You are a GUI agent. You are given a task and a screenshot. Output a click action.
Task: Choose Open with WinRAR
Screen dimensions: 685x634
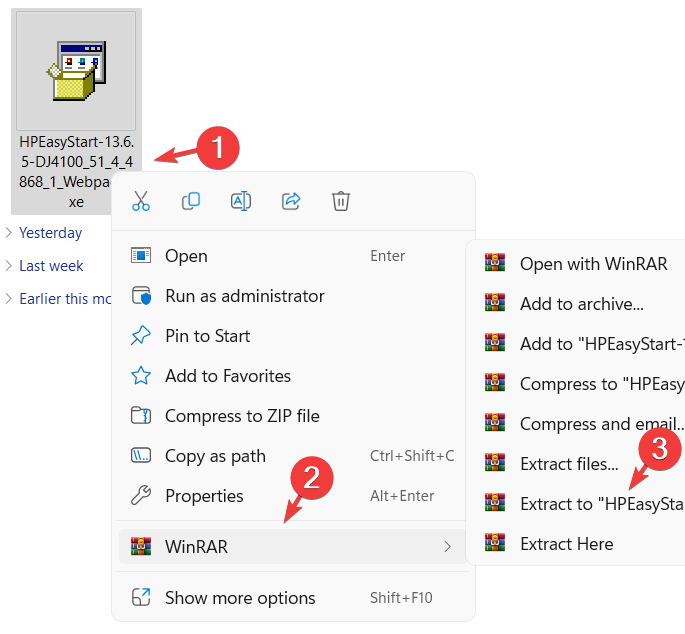(578, 263)
